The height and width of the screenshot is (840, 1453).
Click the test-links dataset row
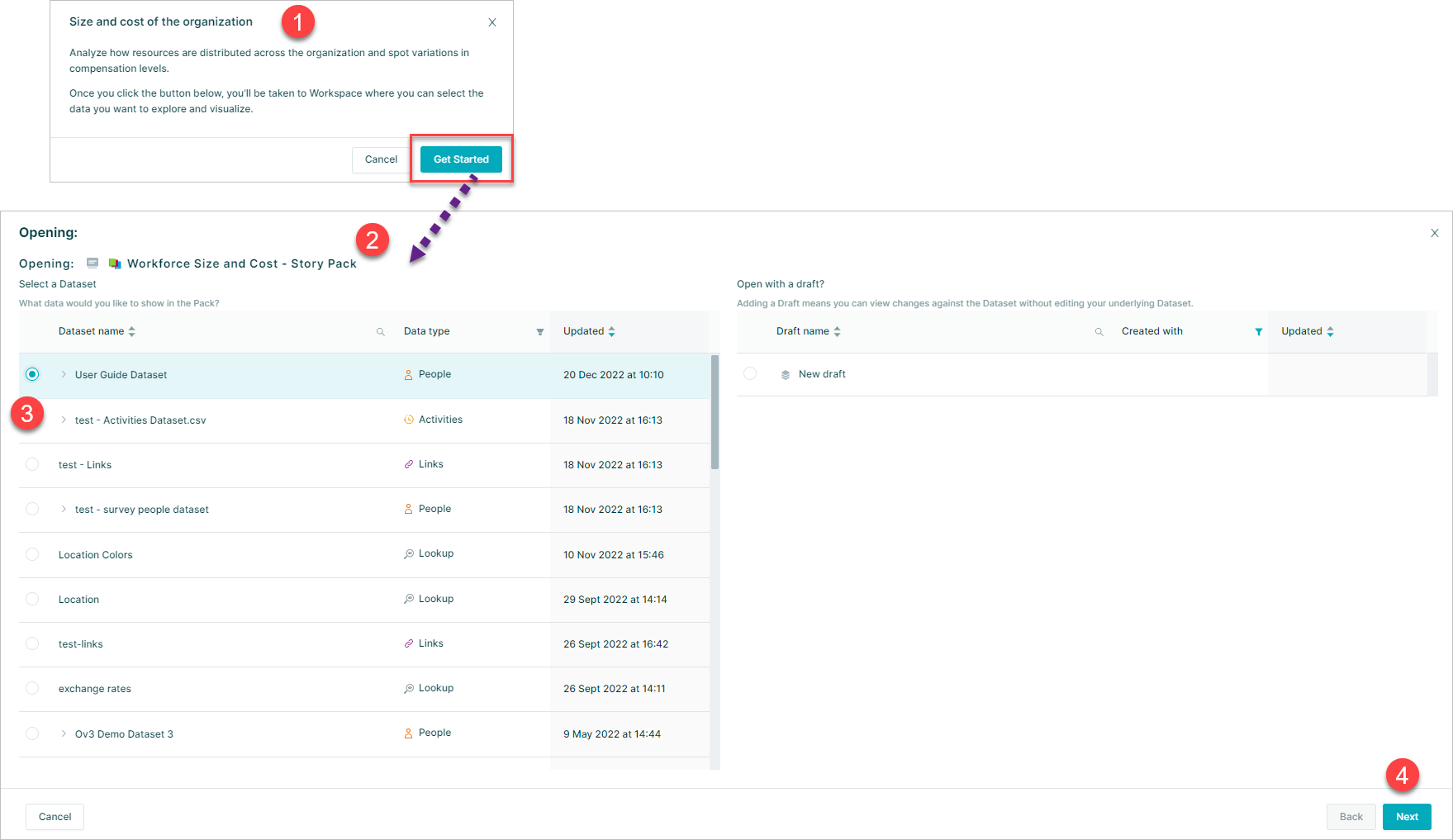pos(81,644)
